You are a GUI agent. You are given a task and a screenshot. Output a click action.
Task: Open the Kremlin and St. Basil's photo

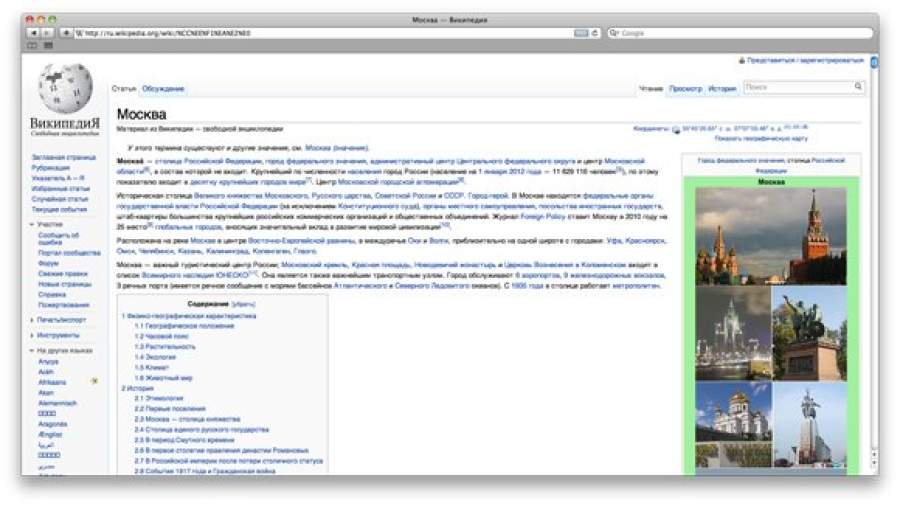(771, 236)
